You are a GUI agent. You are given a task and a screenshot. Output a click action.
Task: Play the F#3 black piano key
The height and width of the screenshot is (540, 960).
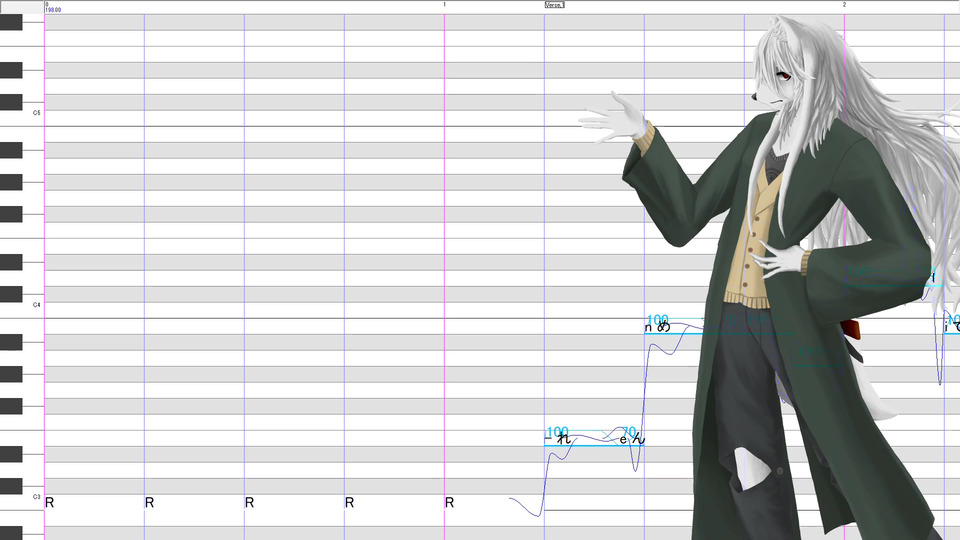click(11, 406)
